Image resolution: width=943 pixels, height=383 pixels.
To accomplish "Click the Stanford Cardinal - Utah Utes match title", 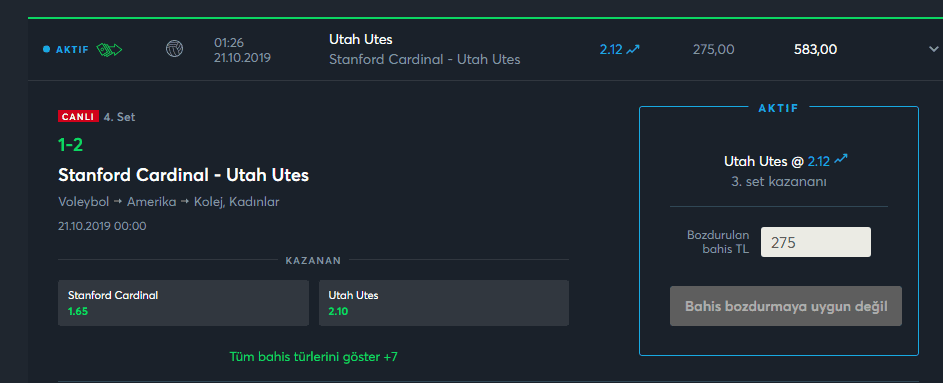I will pos(183,176).
